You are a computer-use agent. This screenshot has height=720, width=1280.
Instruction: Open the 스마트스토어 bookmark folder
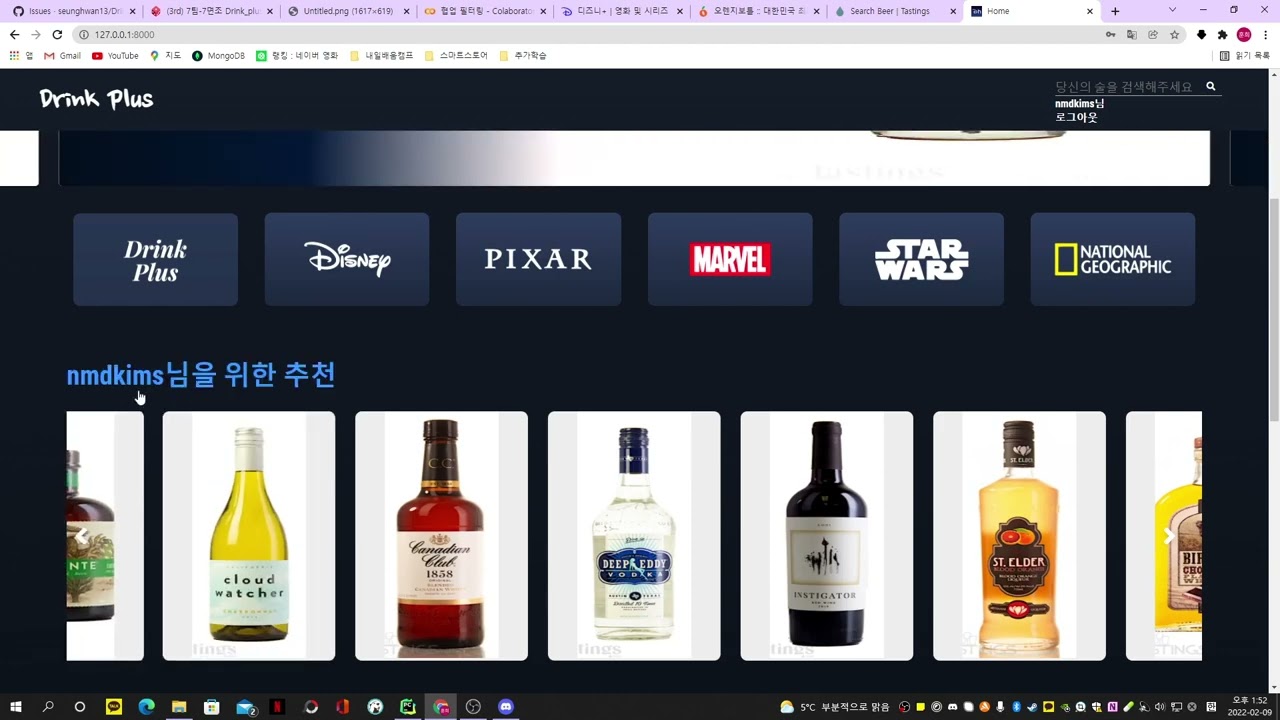(x=456, y=56)
